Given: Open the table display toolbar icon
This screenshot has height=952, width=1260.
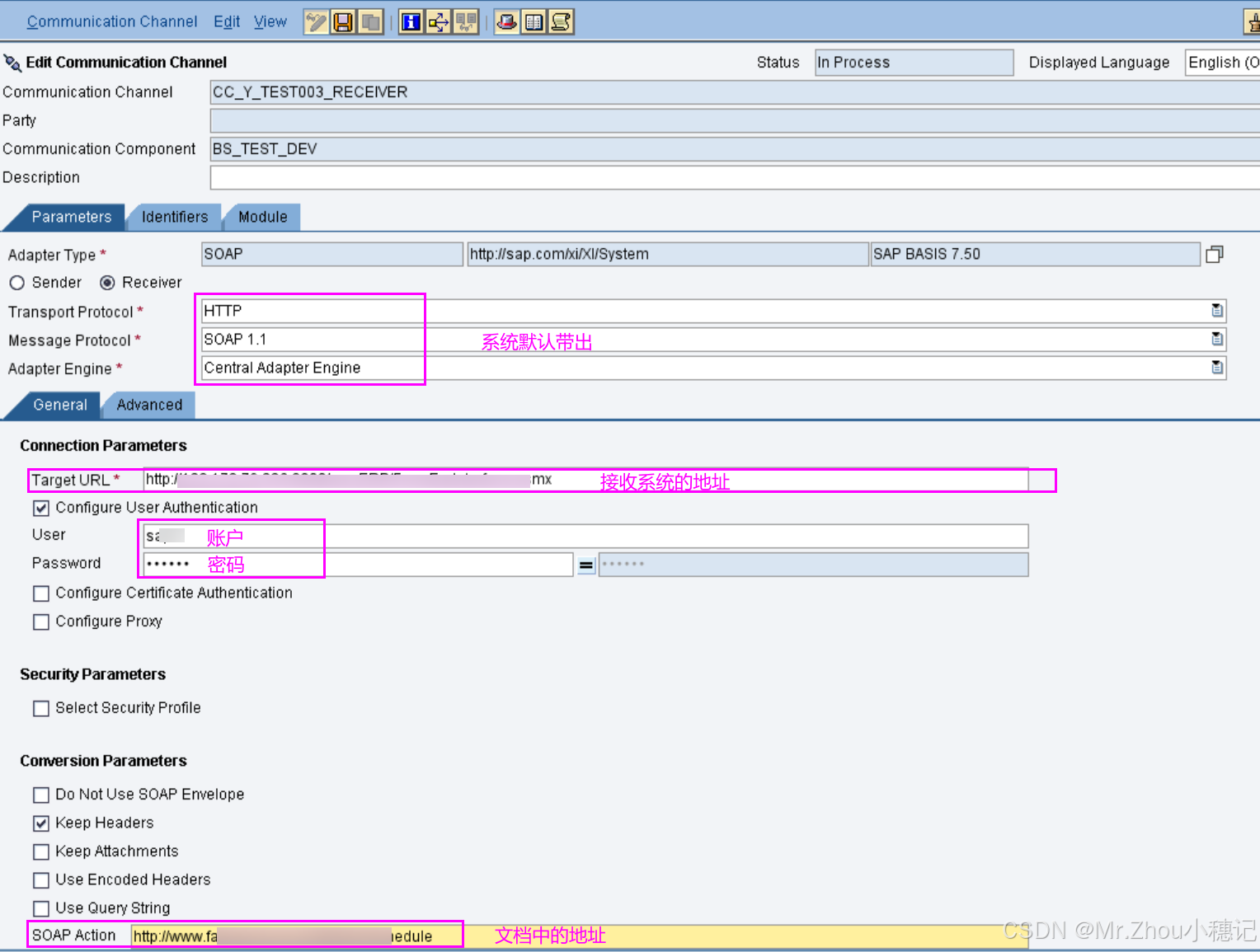Looking at the screenshot, I should pos(534,21).
